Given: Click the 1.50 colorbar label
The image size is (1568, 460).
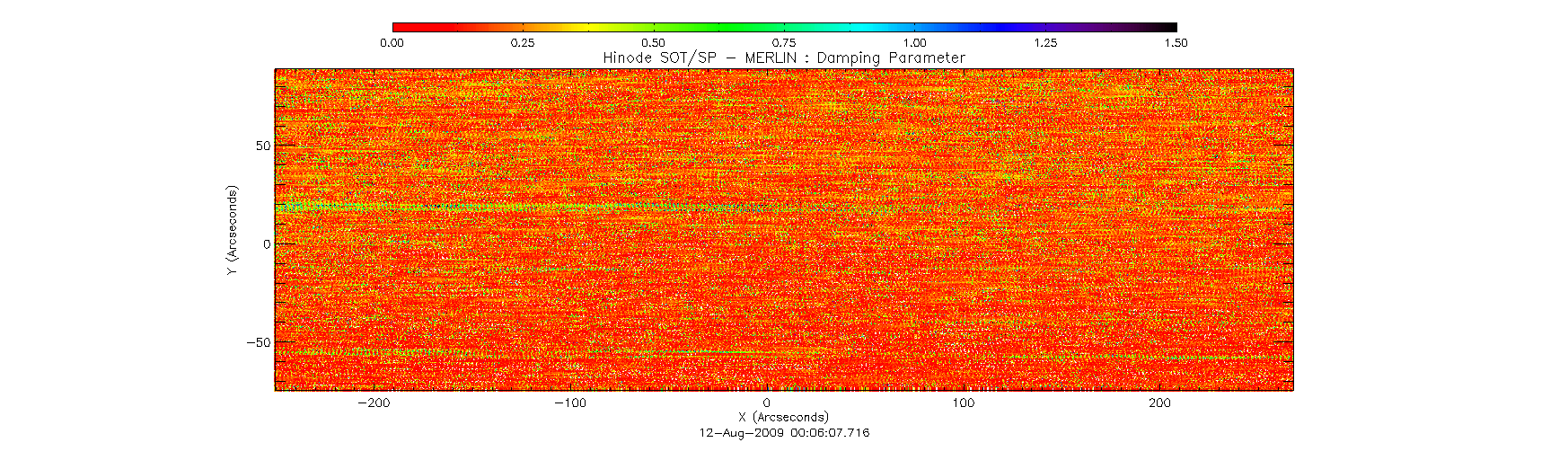Looking at the screenshot, I should [1176, 42].
